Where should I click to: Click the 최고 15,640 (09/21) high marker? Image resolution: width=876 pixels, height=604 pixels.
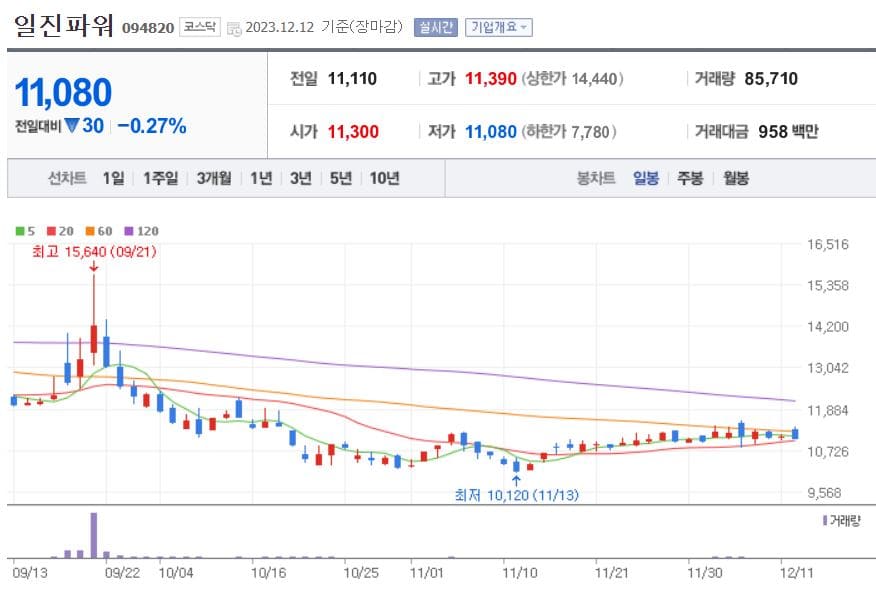pyautogui.click(x=94, y=252)
